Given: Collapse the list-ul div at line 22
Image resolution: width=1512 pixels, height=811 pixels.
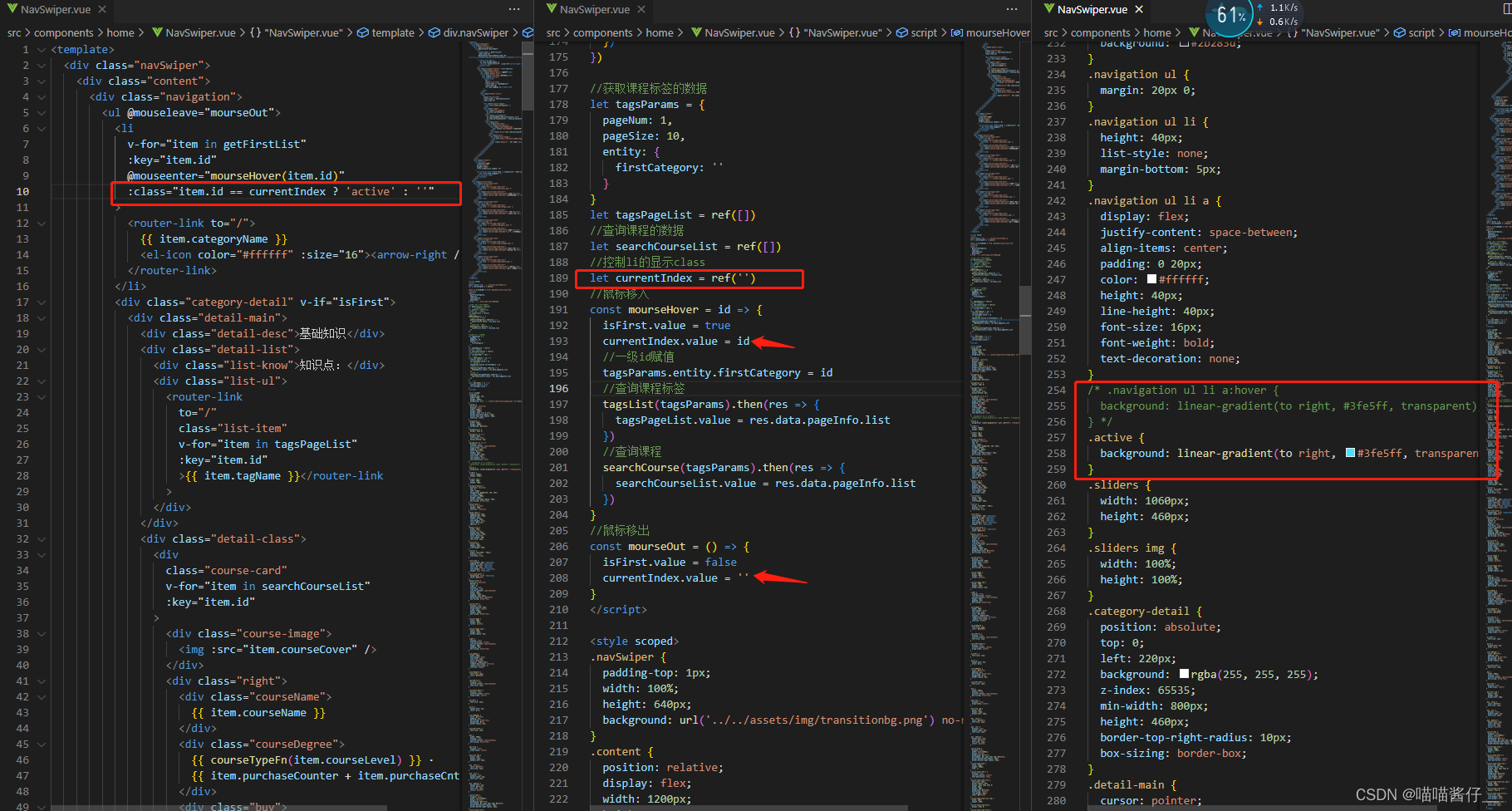Looking at the screenshot, I should tap(42, 381).
